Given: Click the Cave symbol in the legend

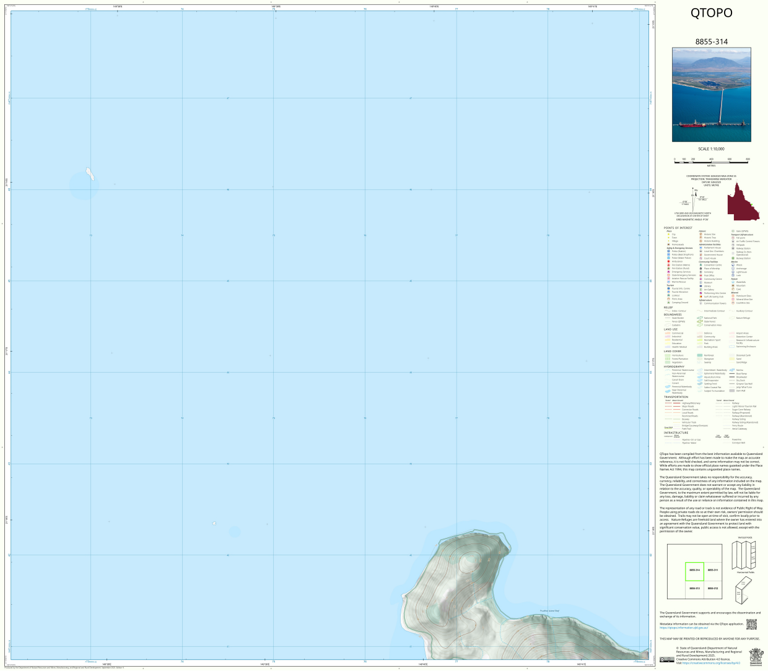Looking at the screenshot, I should (733, 289).
